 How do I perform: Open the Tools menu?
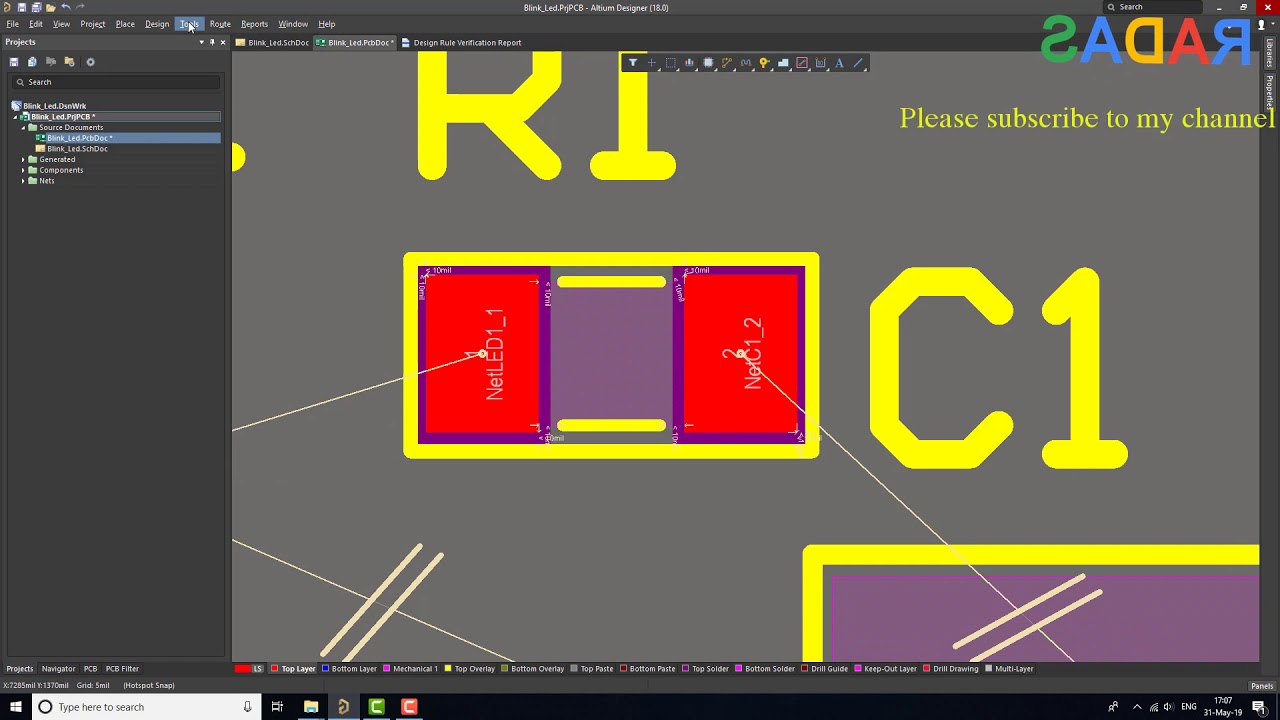pos(189,24)
